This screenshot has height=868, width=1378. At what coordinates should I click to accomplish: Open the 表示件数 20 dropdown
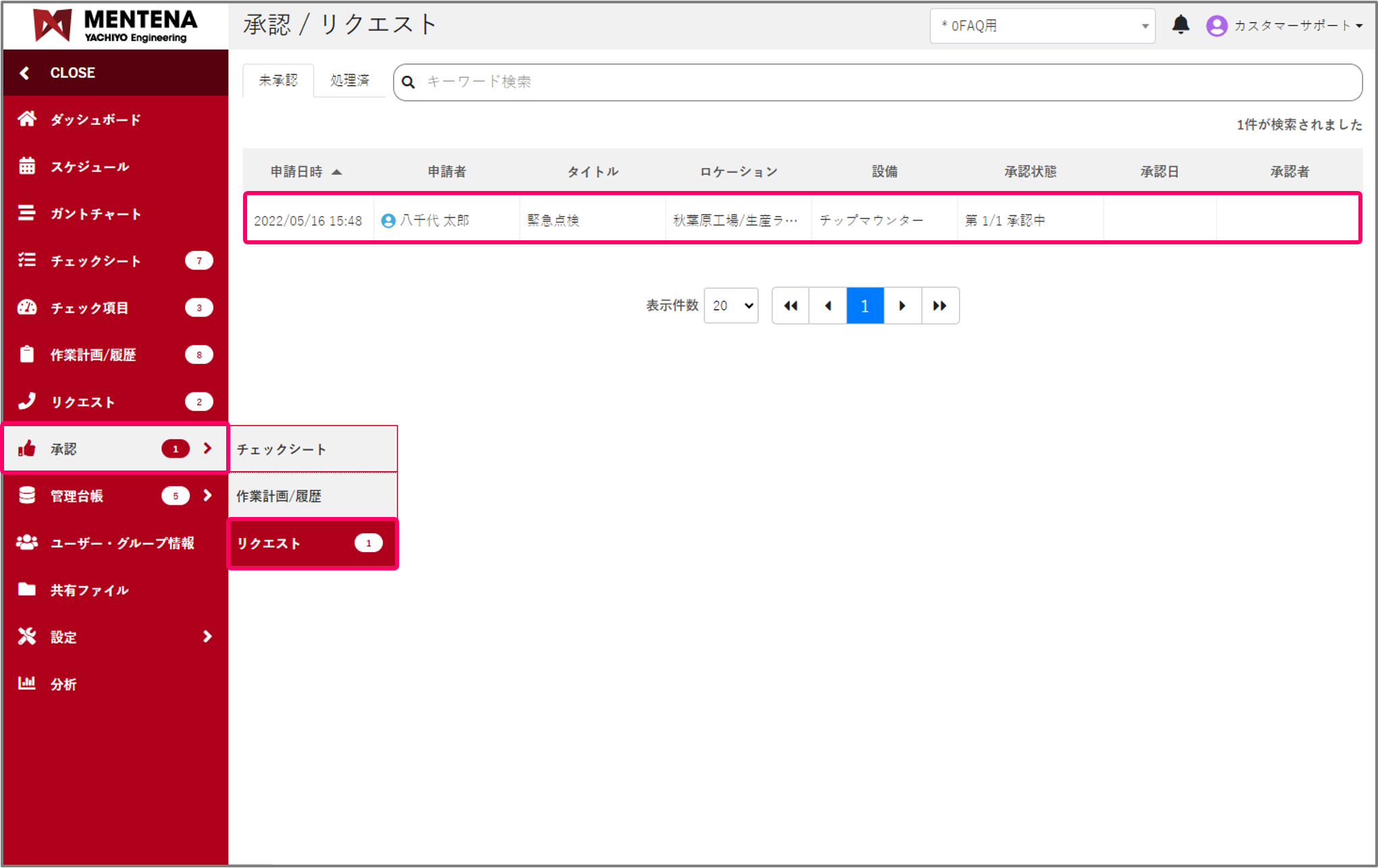[731, 306]
